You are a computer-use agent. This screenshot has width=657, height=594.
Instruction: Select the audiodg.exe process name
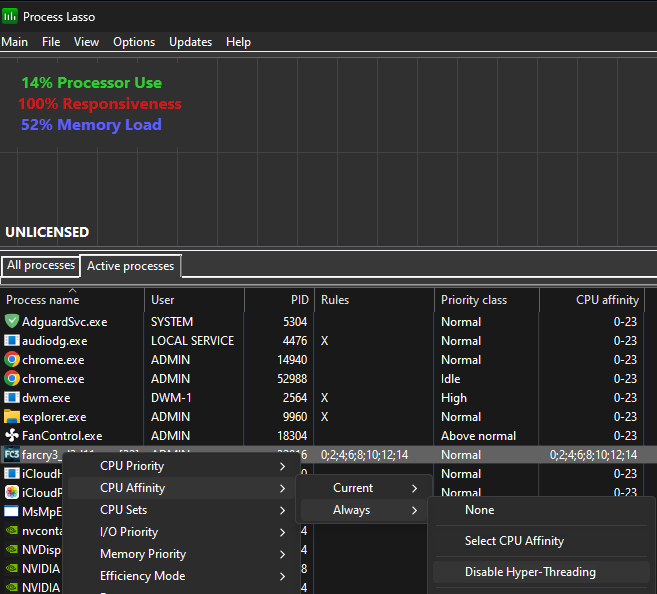[55, 341]
